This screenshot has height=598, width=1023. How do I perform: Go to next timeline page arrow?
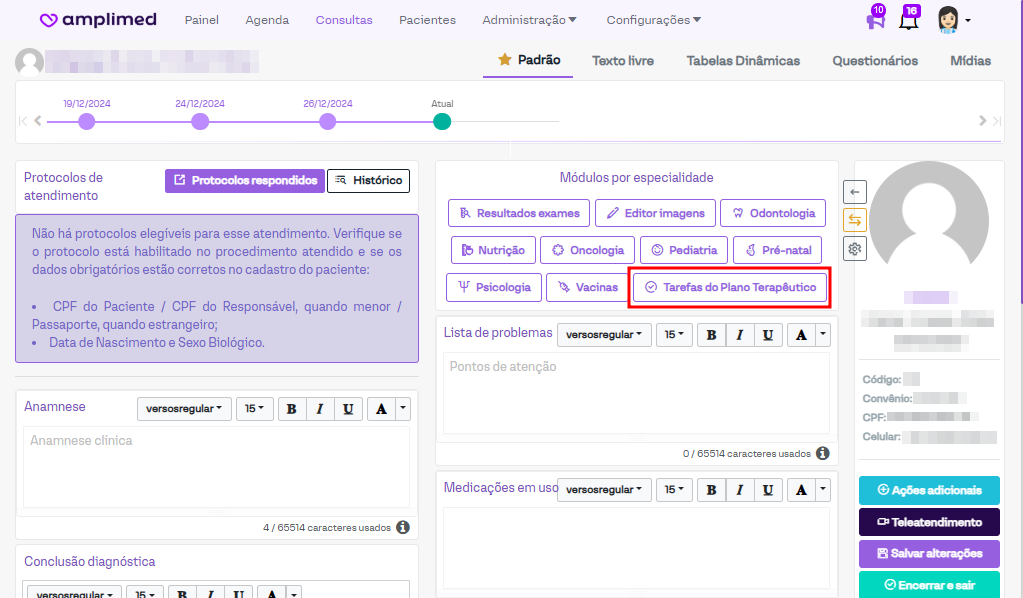(x=984, y=121)
